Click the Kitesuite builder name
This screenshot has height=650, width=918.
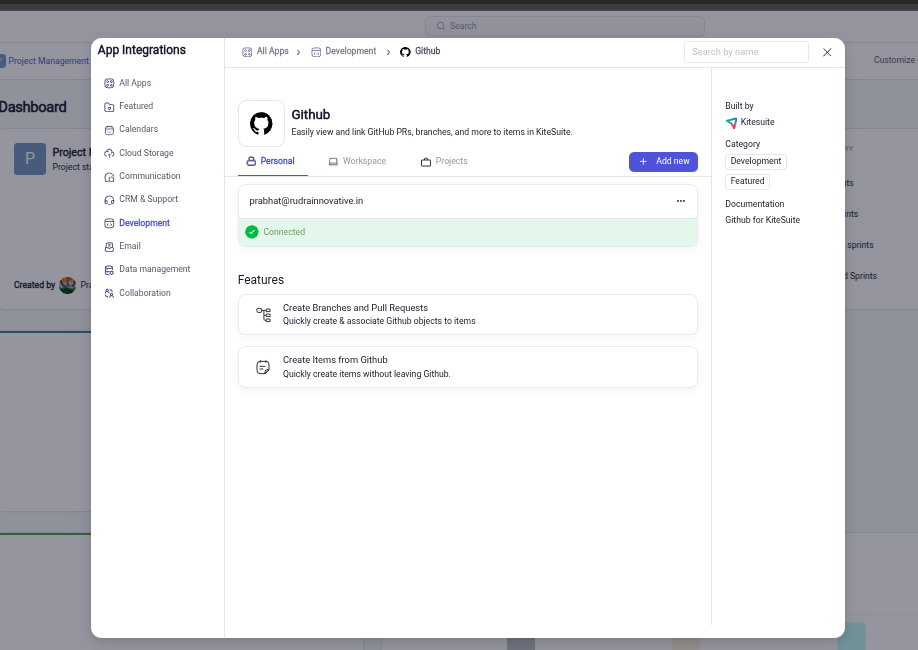757,122
